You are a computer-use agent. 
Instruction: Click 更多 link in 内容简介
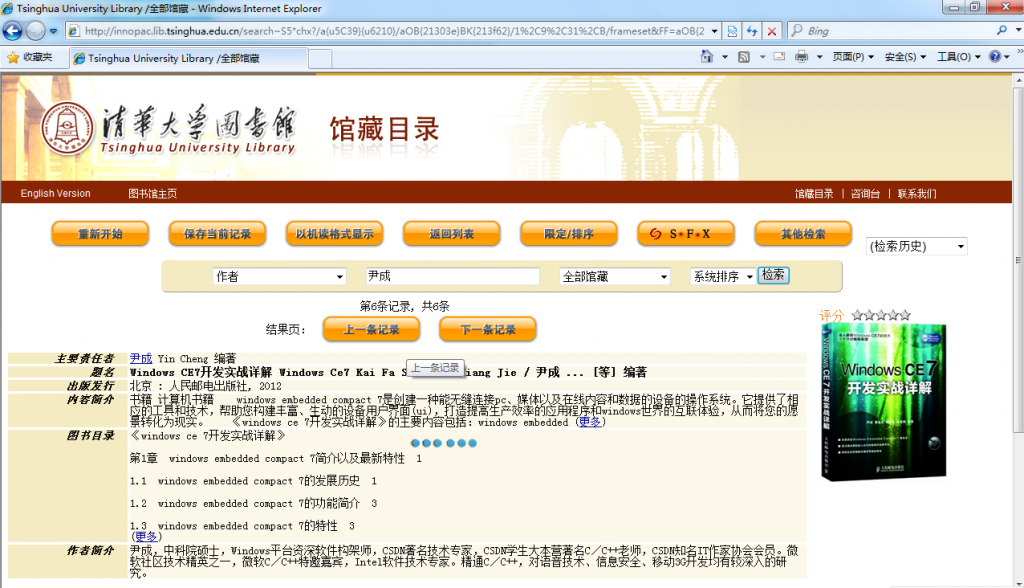point(590,422)
